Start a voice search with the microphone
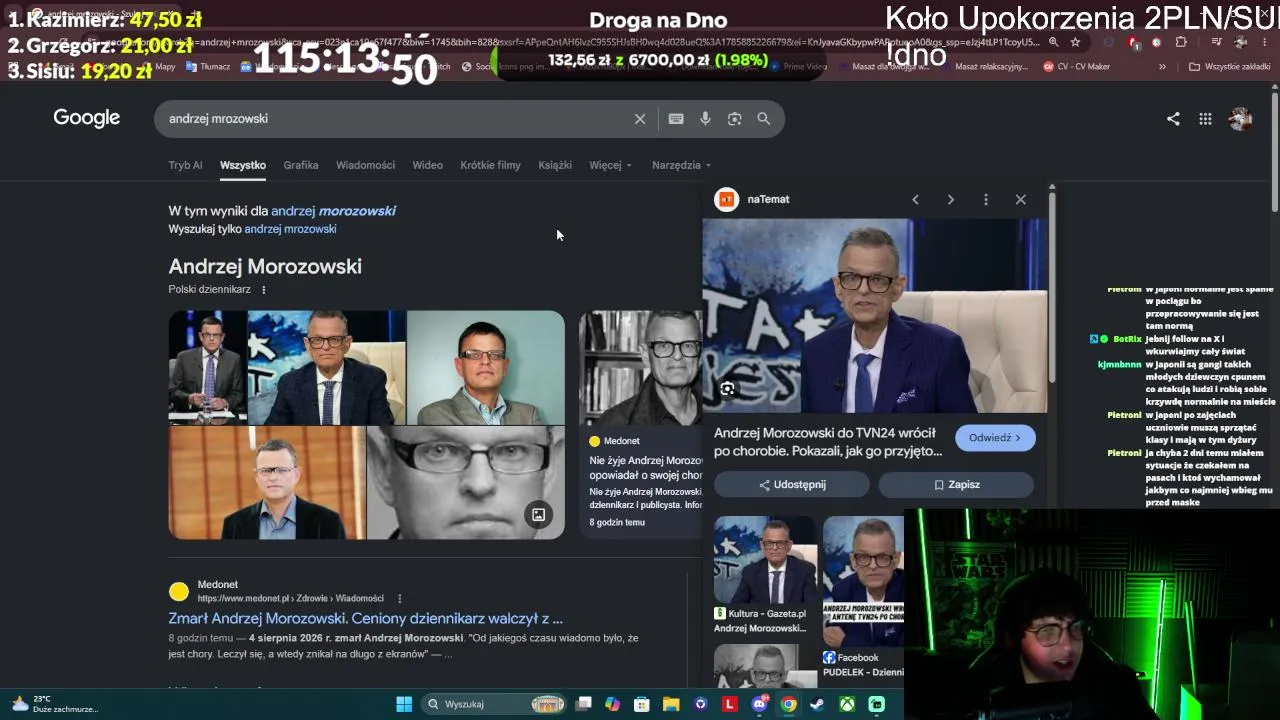 tap(705, 119)
